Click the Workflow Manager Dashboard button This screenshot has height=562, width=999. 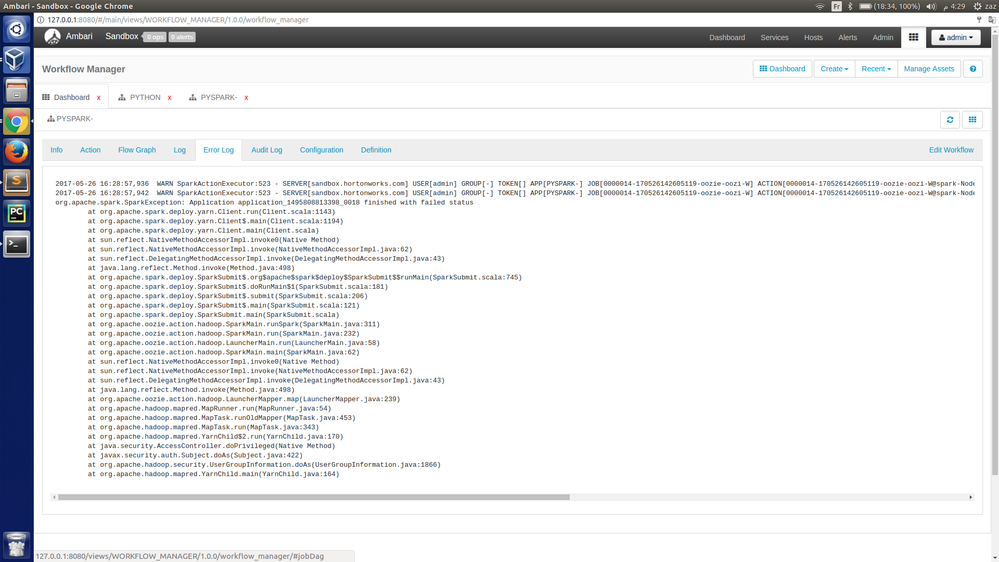tap(782, 69)
